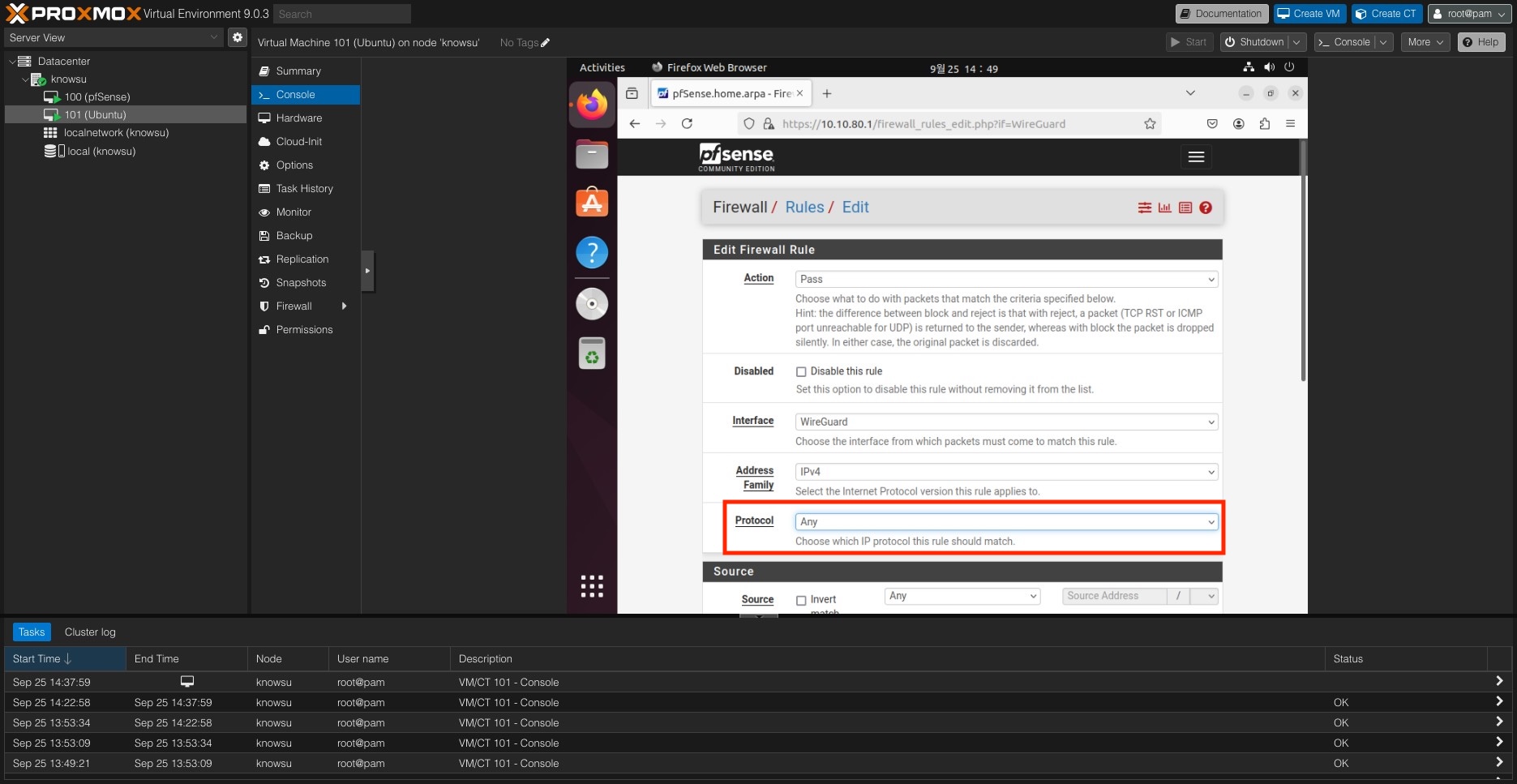Click the Proxmox search field
The height and width of the screenshot is (784, 1517).
click(342, 14)
